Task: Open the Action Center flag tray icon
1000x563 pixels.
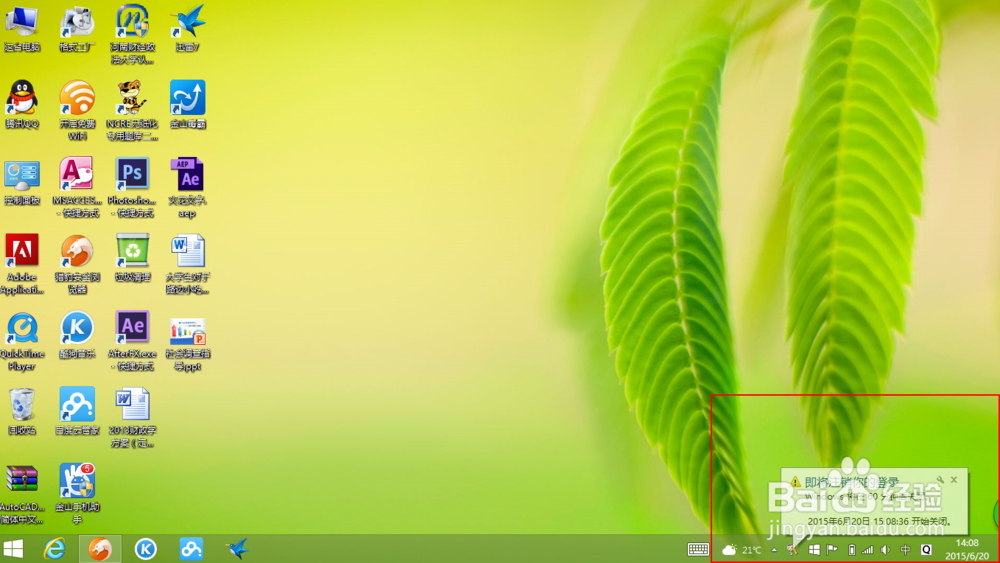Action: tap(832, 550)
